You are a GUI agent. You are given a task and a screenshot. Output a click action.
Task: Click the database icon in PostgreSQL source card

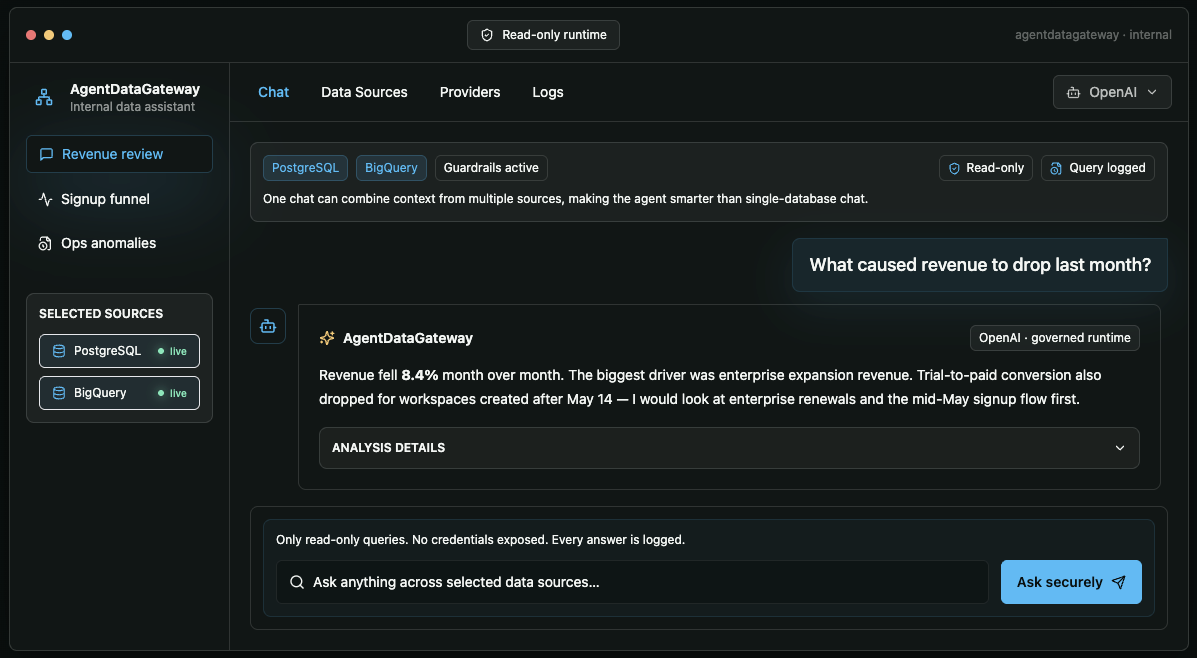59,351
